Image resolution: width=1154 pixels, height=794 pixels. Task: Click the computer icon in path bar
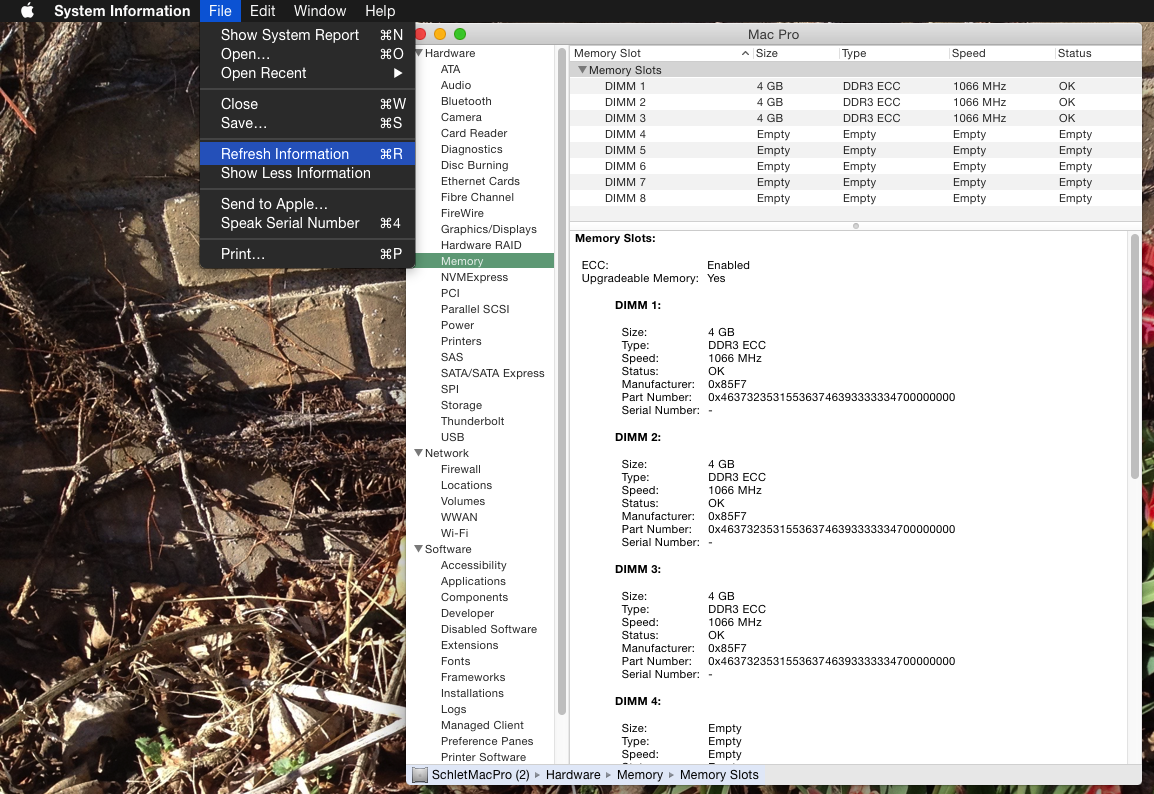click(x=420, y=775)
